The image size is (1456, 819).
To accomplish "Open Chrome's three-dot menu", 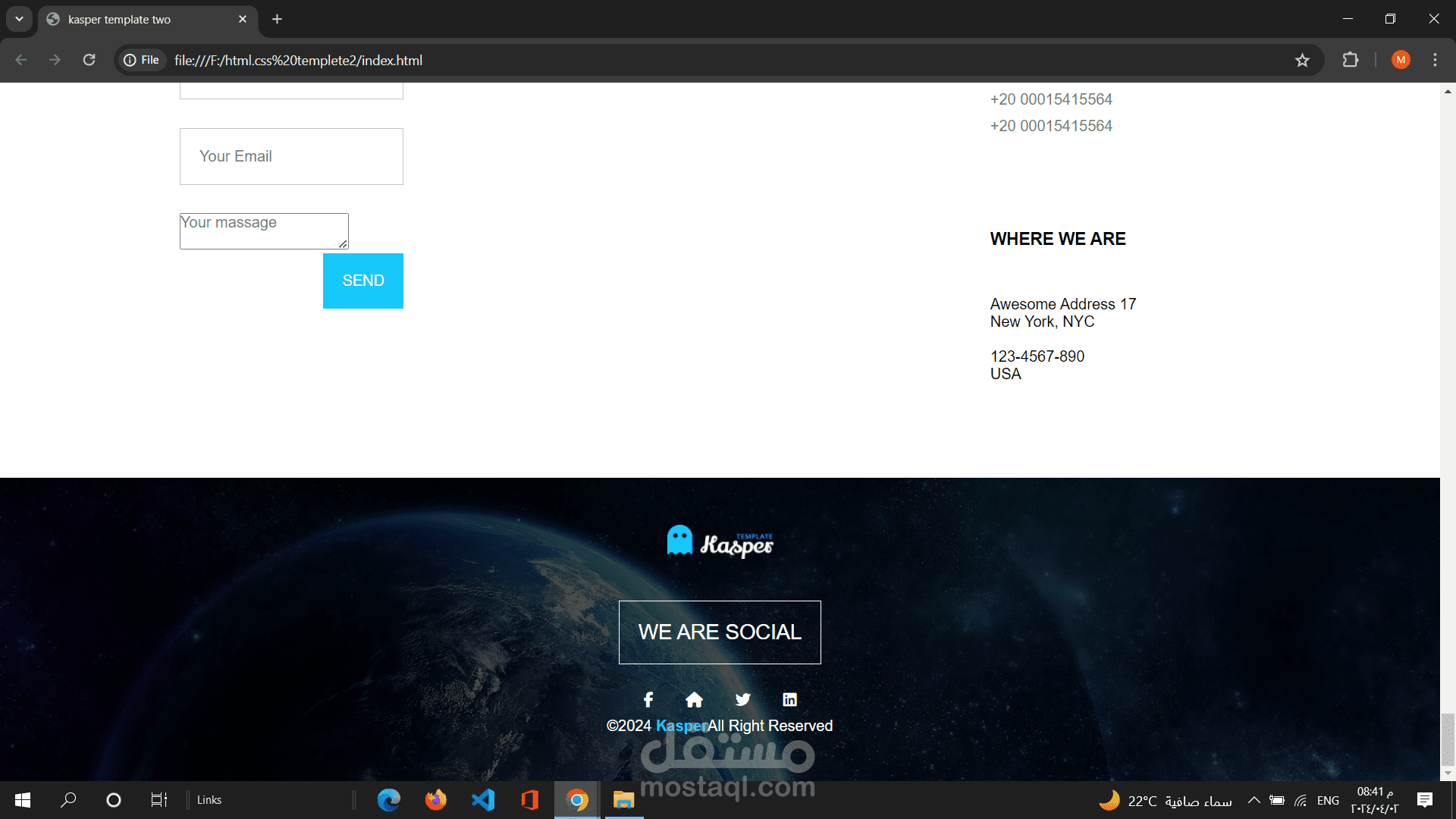I will pyautogui.click(x=1435, y=60).
